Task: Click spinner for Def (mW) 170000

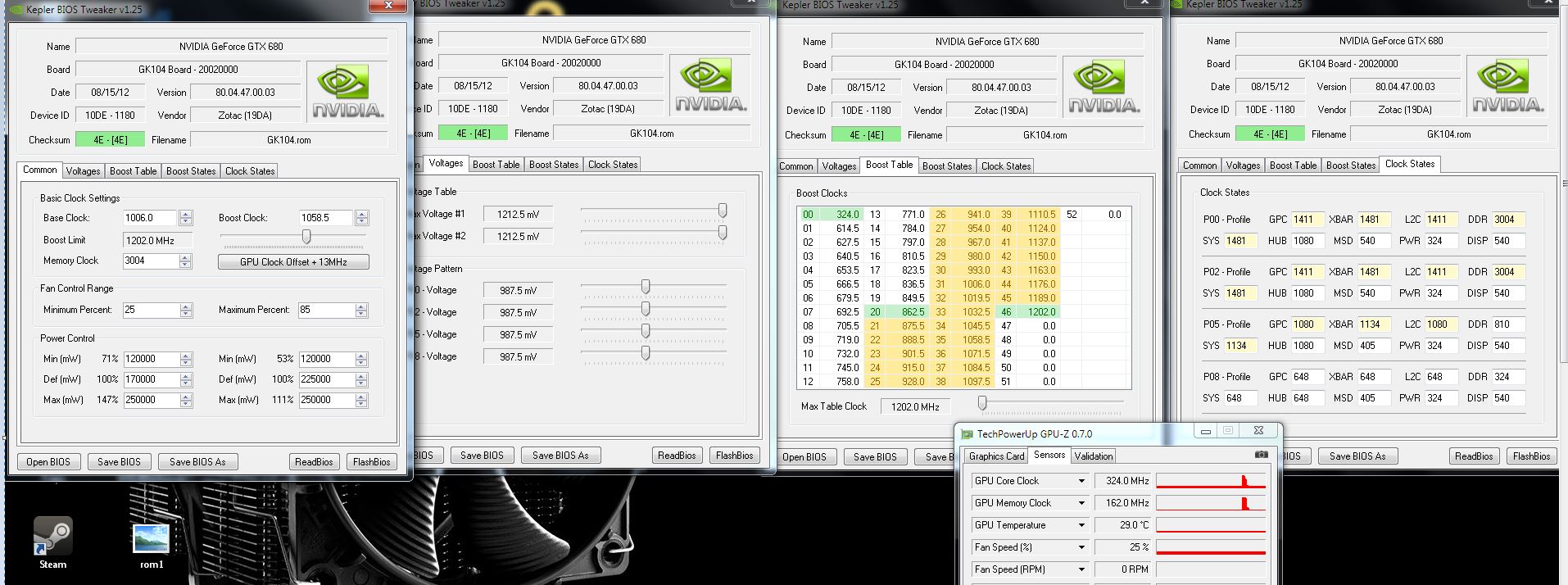Action: click(x=186, y=380)
